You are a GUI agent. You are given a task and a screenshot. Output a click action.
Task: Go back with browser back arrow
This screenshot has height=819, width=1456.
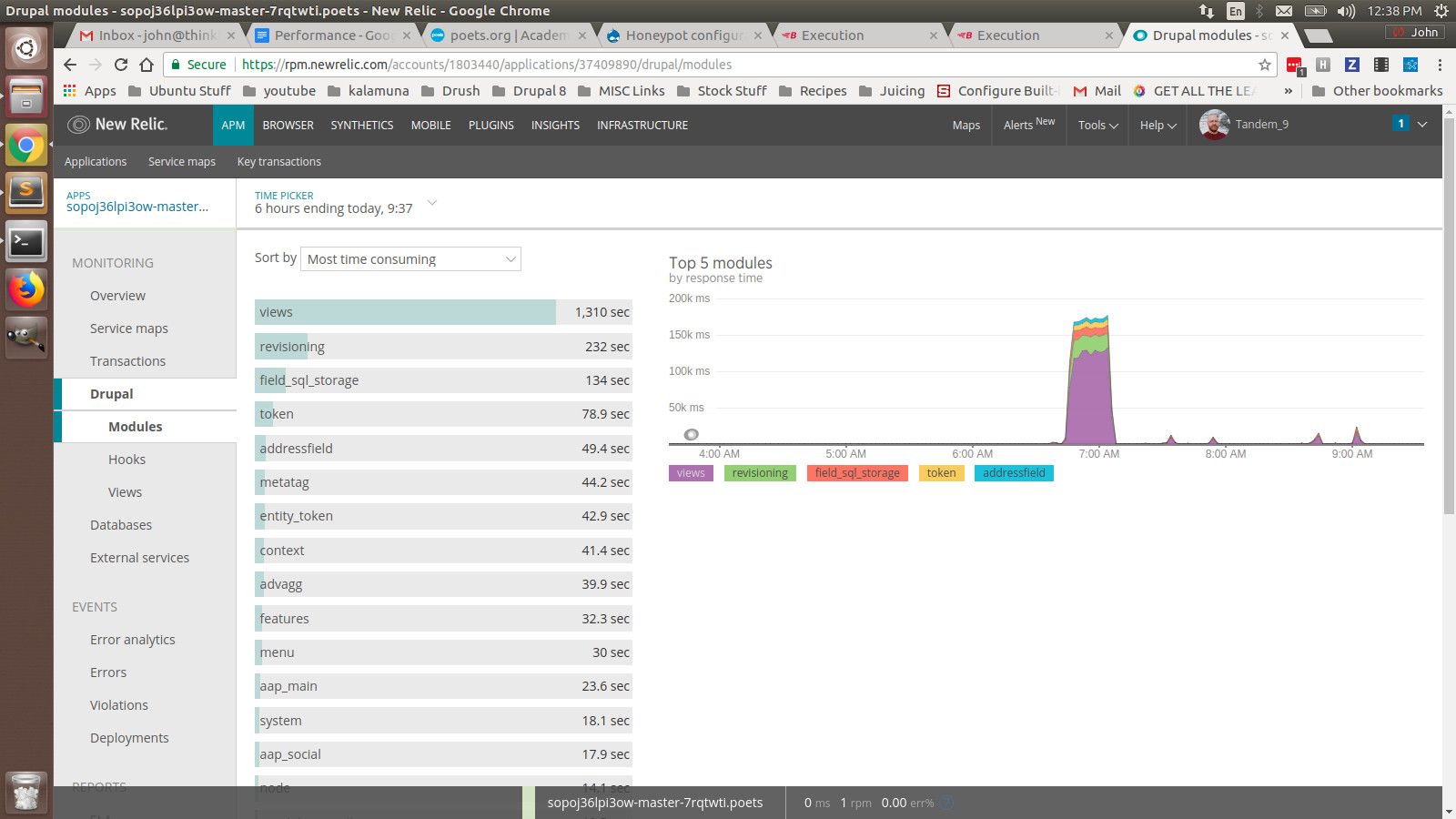click(x=70, y=65)
